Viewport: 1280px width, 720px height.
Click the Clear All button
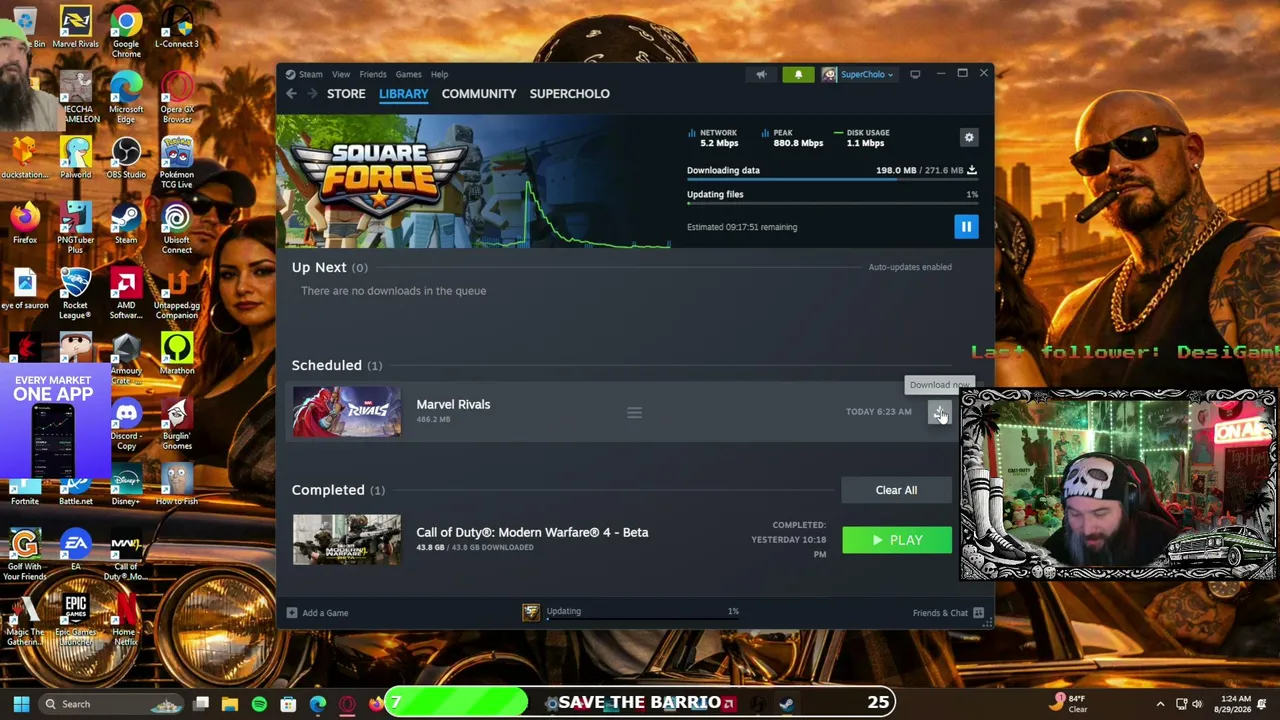(896, 490)
